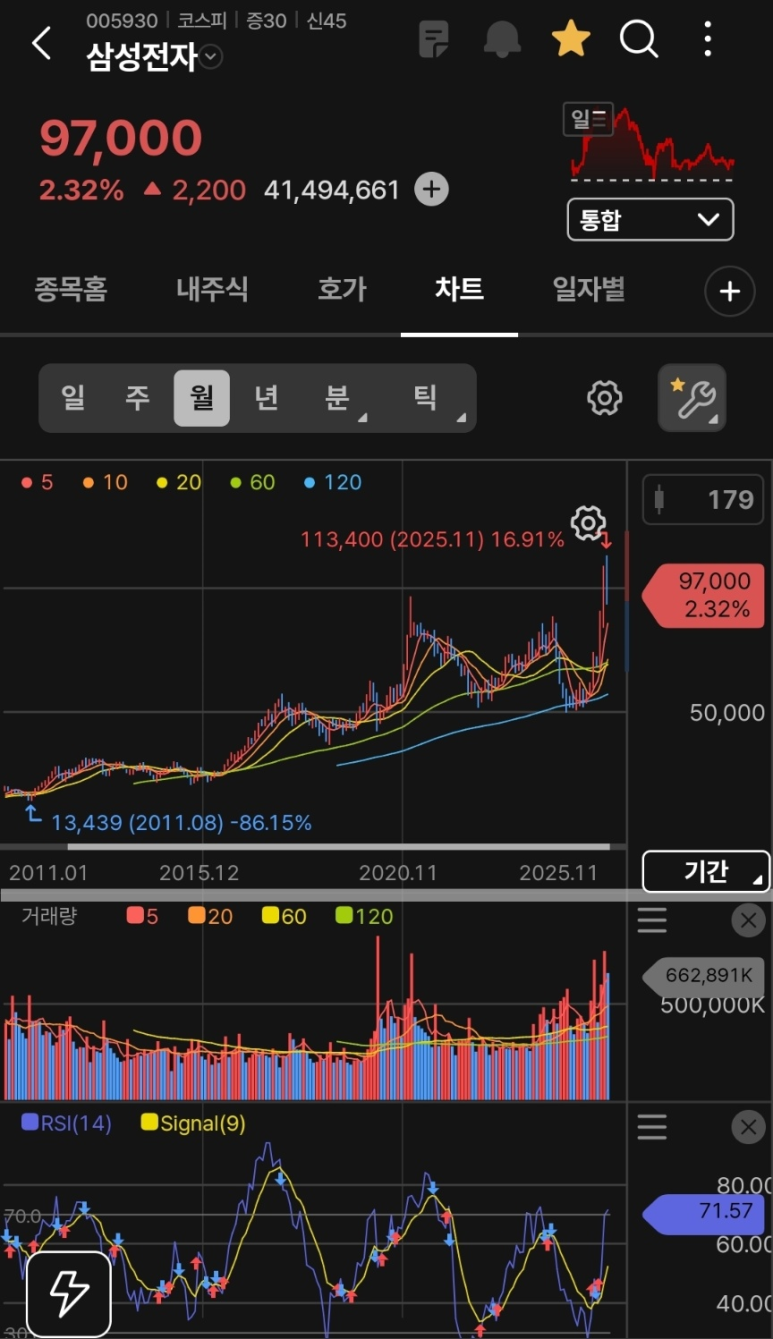Tap the plus icon beside trade volume
The image size is (773, 1339).
tap(431, 189)
